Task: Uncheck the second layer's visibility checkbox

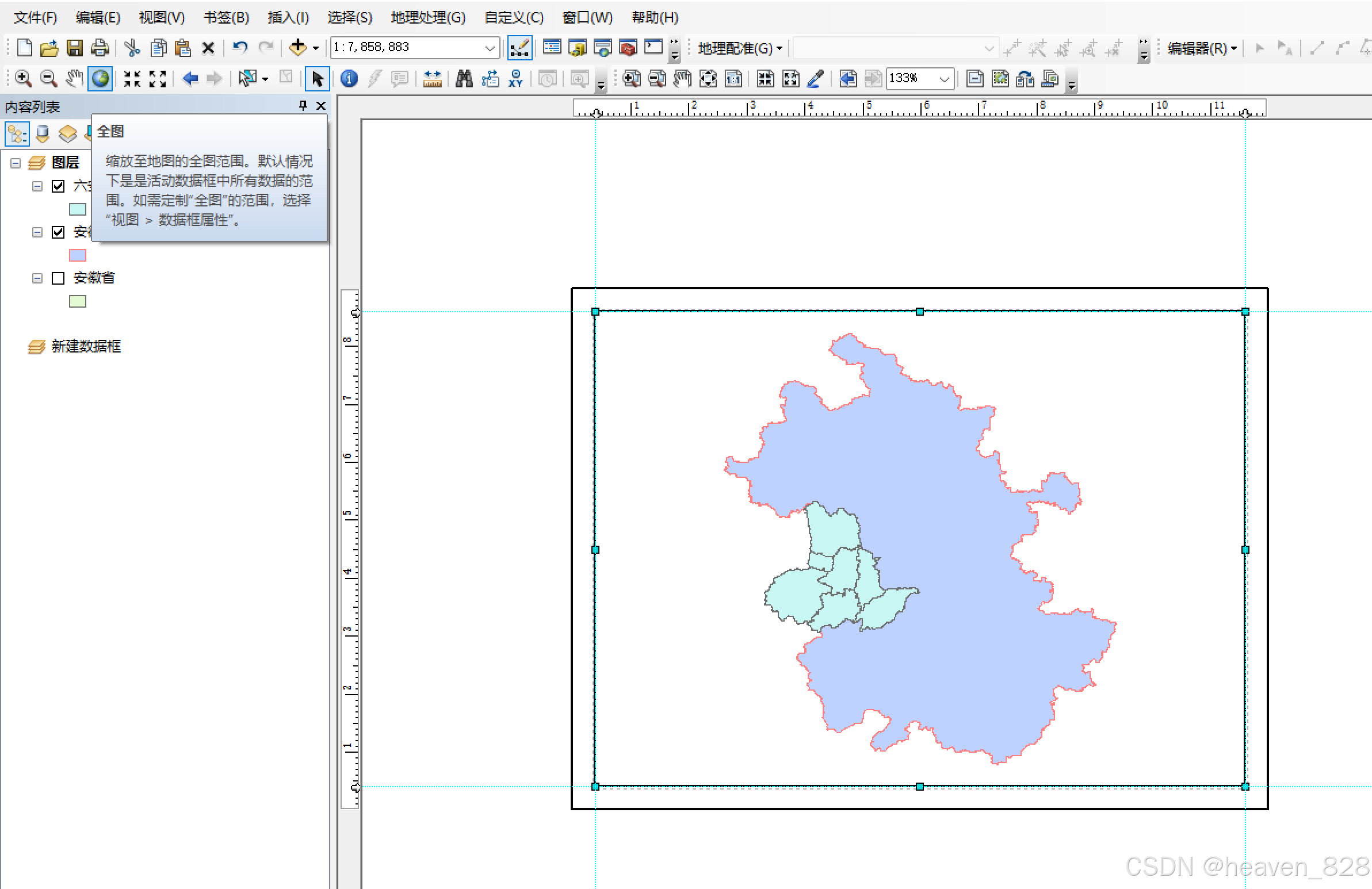Action: [58, 232]
